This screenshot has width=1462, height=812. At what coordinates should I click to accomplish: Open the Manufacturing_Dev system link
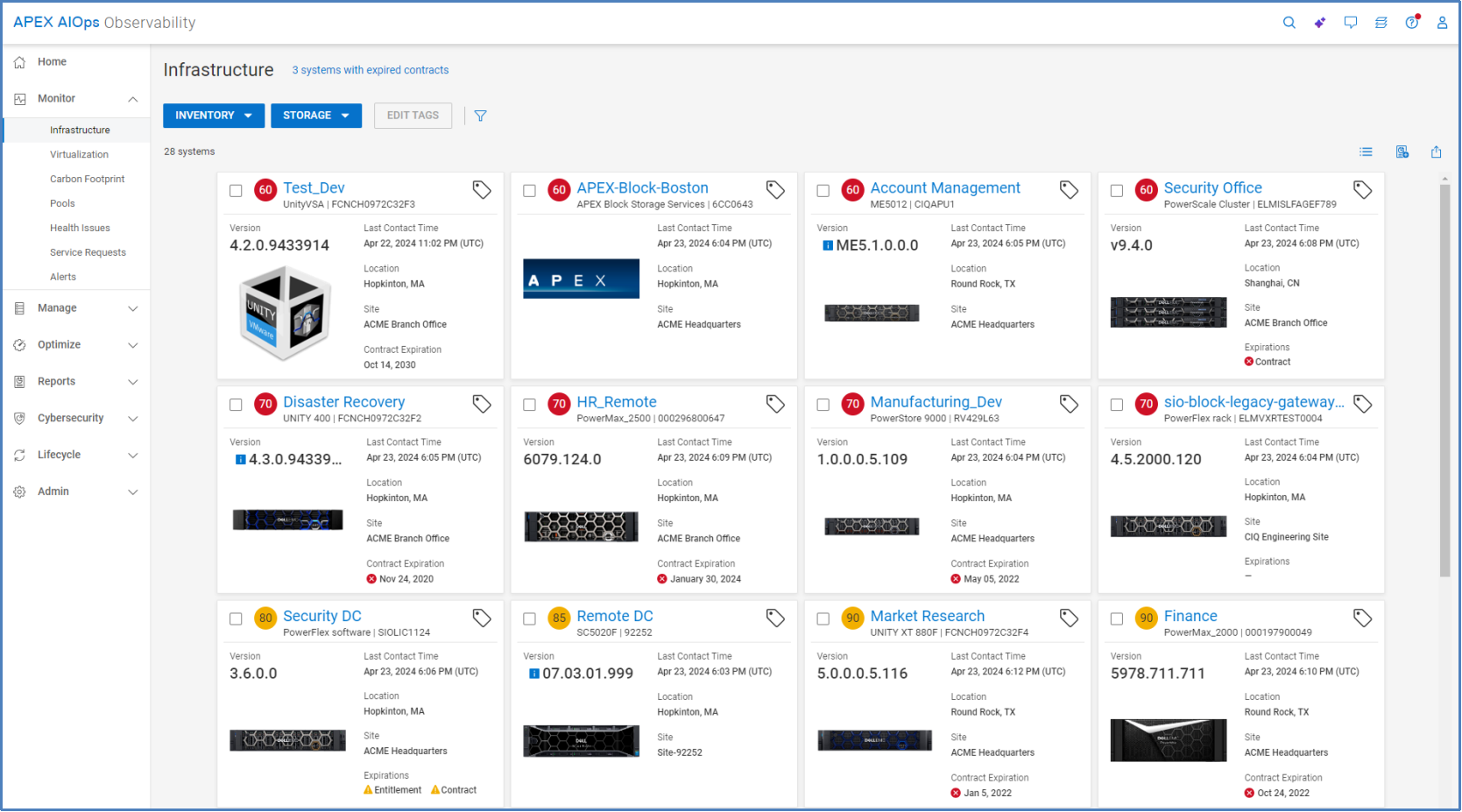click(x=936, y=402)
